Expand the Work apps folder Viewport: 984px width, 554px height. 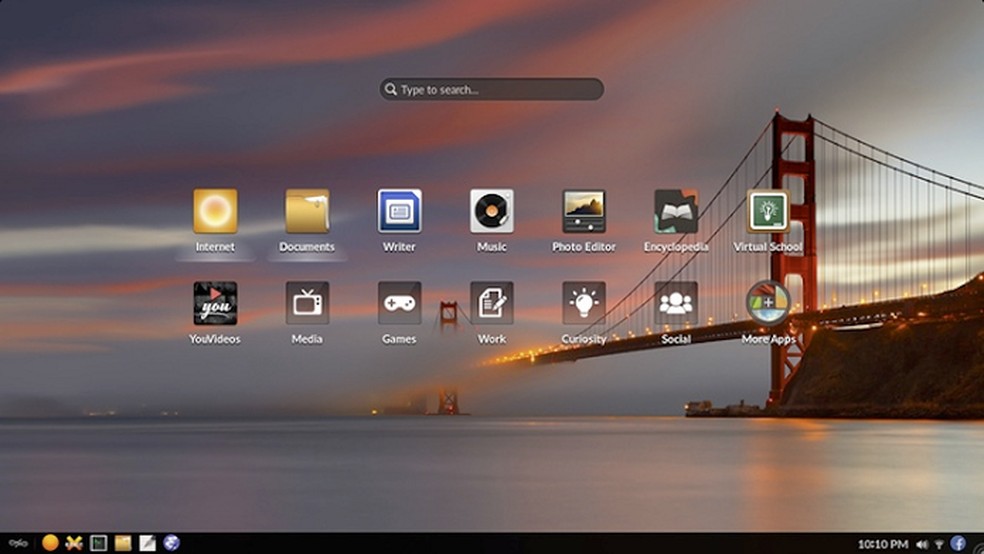pos(491,303)
